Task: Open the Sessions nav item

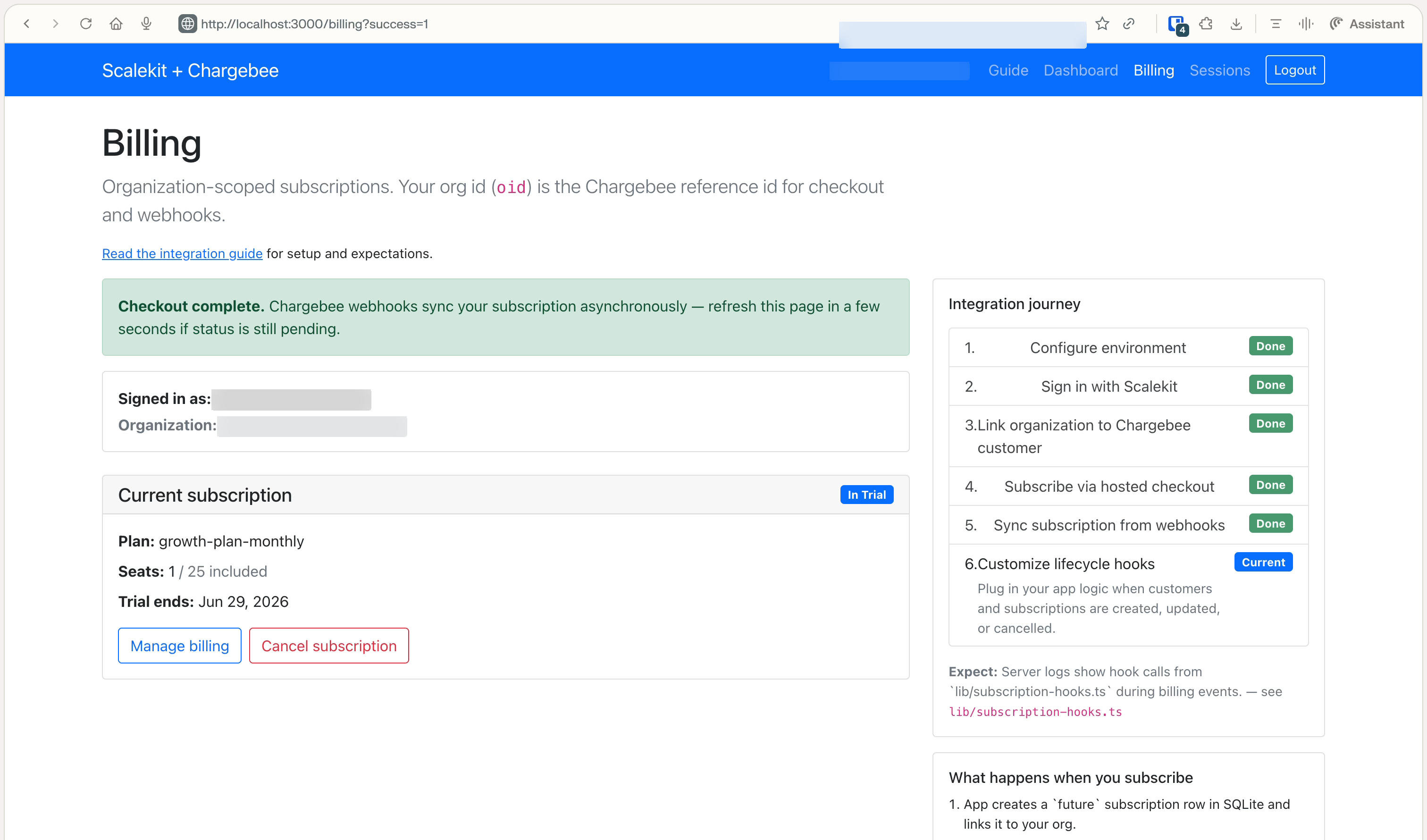Action: tap(1220, 70)
